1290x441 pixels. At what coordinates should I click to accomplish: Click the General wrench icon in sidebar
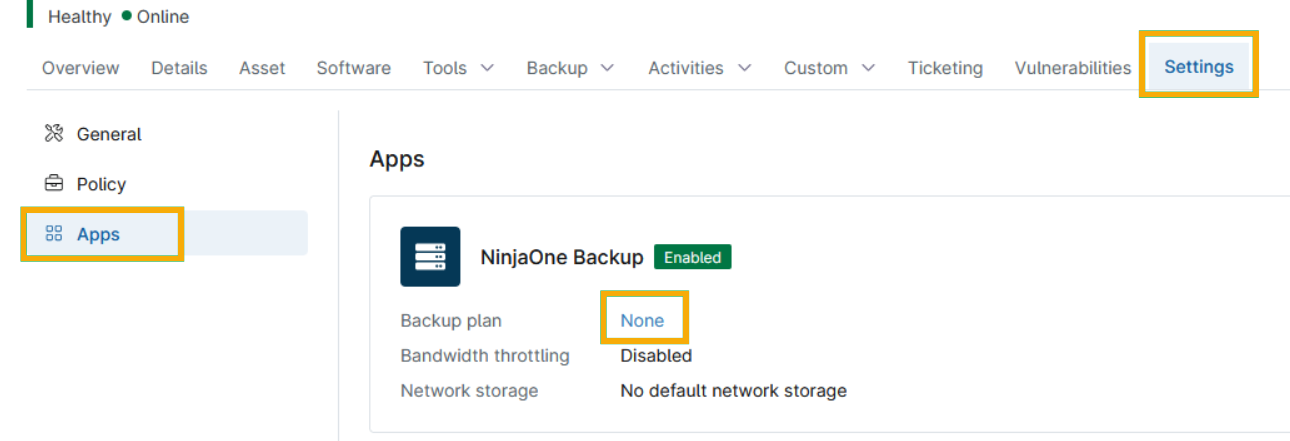tap(54, 134)
